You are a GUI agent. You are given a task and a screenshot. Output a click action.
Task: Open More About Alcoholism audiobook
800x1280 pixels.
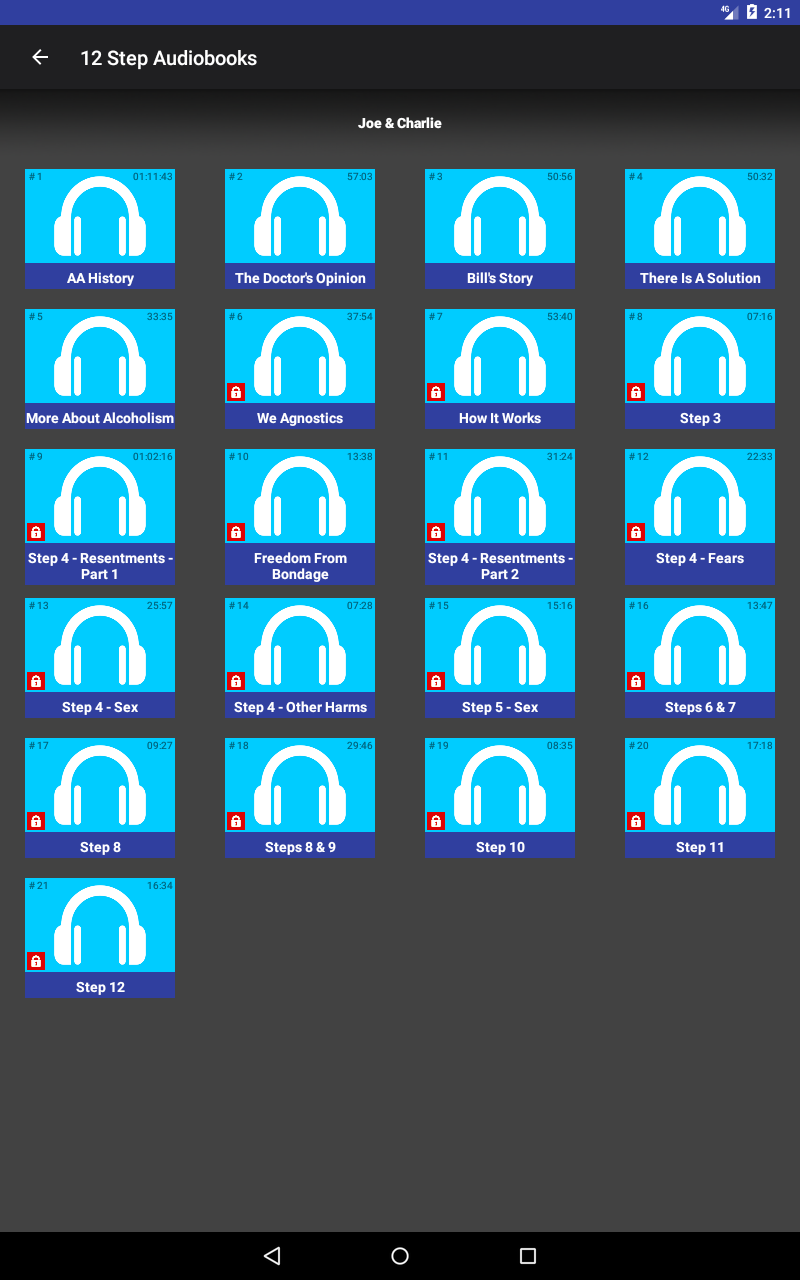100,369
